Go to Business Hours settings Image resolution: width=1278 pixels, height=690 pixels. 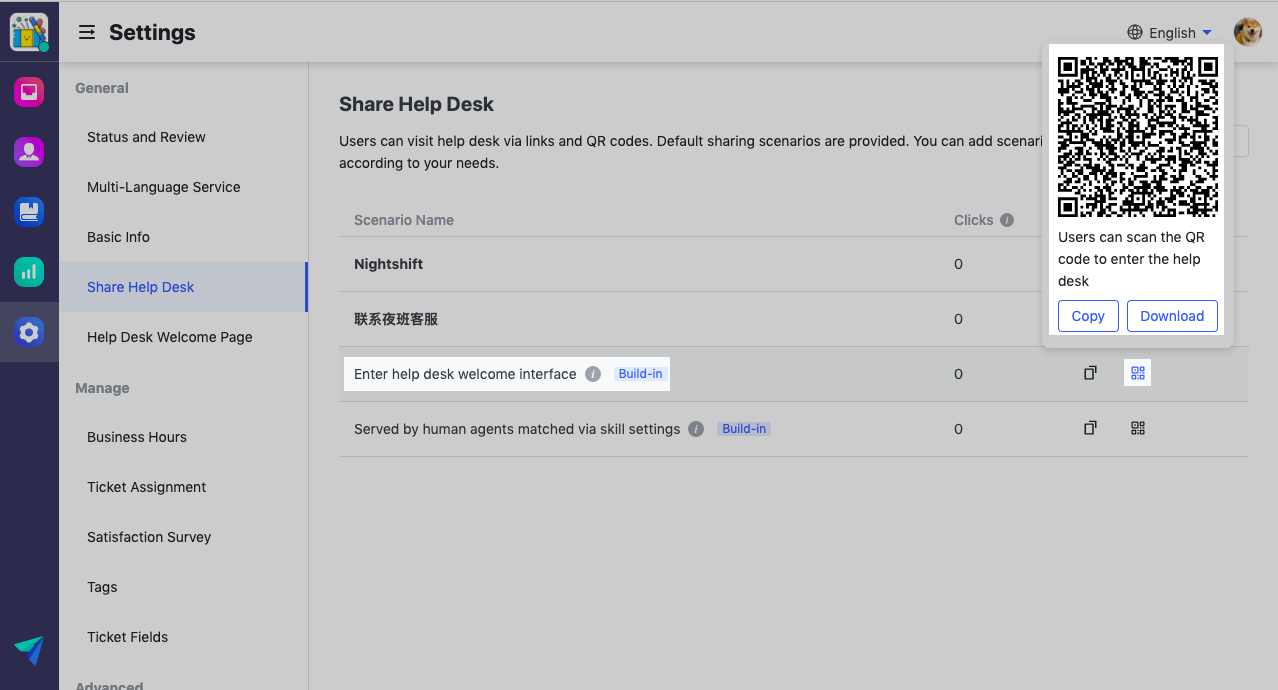click(x=137, y=437)
